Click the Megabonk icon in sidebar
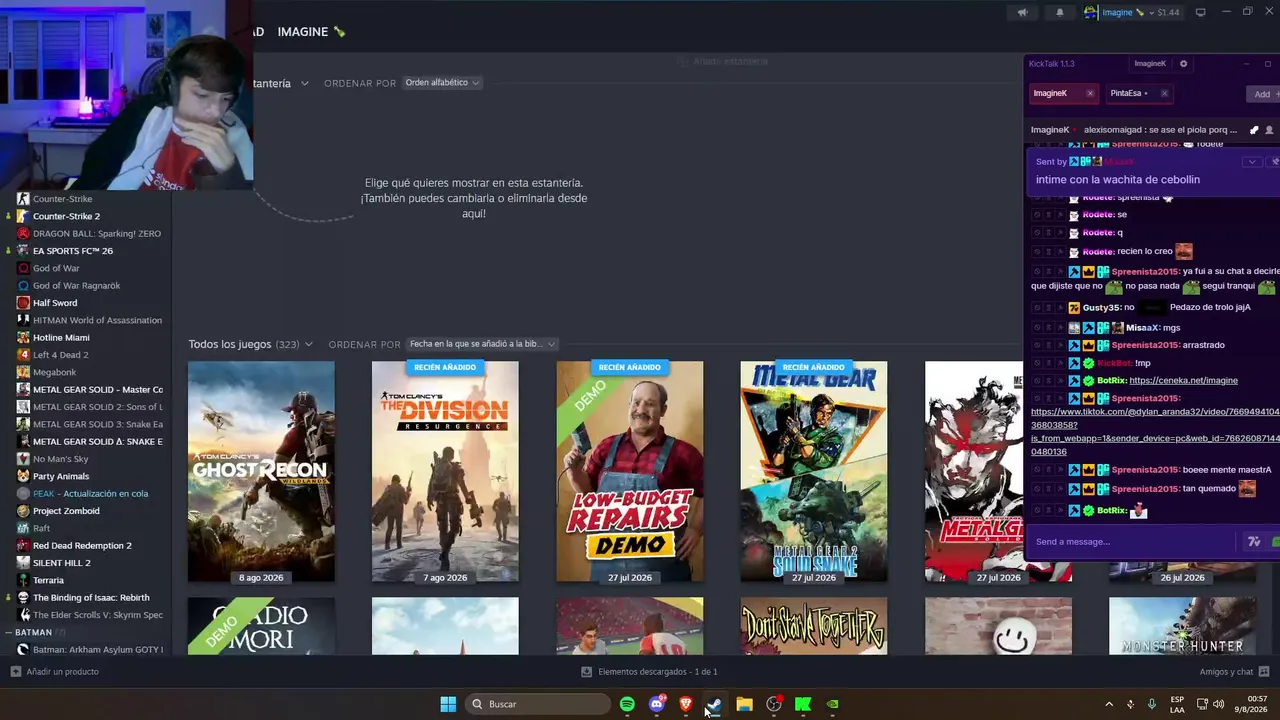The height and width of the screenshot is (720, 1280). click(24, 372)
